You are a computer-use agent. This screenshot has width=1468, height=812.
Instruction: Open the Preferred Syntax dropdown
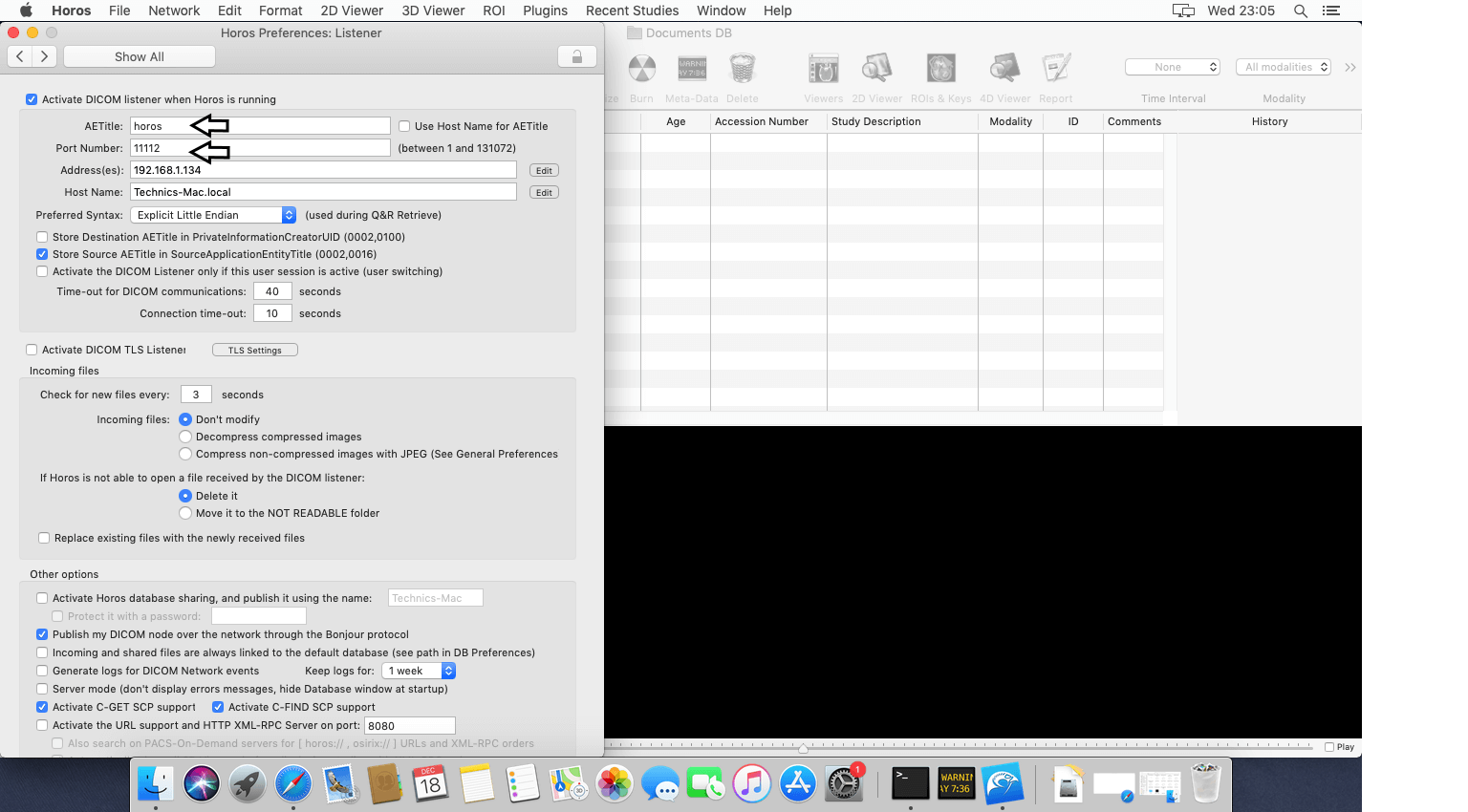213,215
